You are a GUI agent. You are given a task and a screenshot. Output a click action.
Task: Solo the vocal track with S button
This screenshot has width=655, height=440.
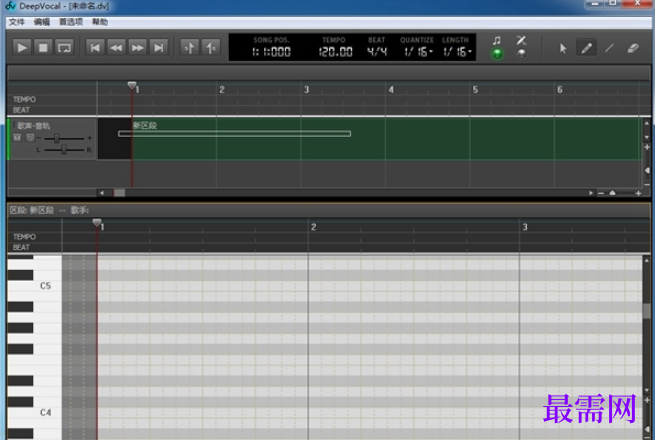[x=30, y=137]
